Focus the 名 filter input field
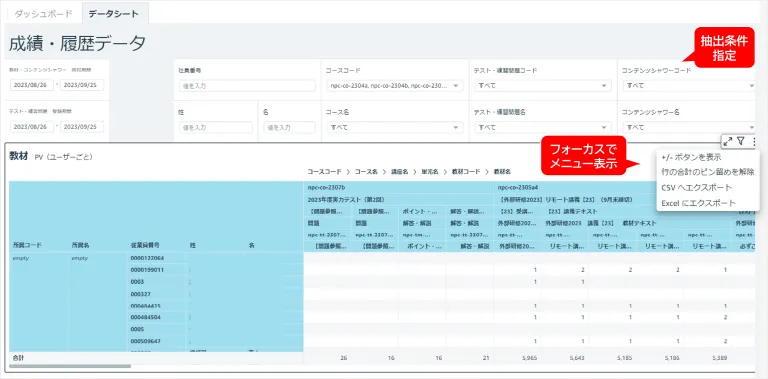This screenshot has height=379, width=768. 289,127
